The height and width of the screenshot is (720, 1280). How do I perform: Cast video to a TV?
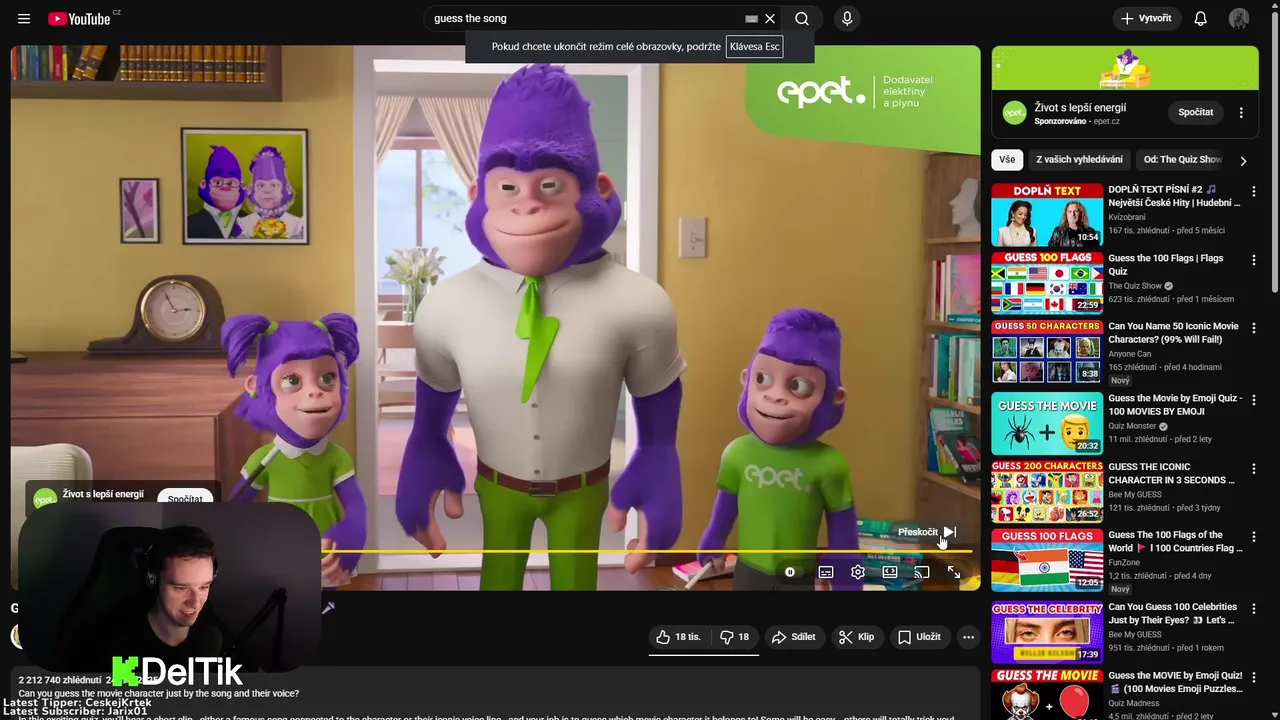coord(922,572)
